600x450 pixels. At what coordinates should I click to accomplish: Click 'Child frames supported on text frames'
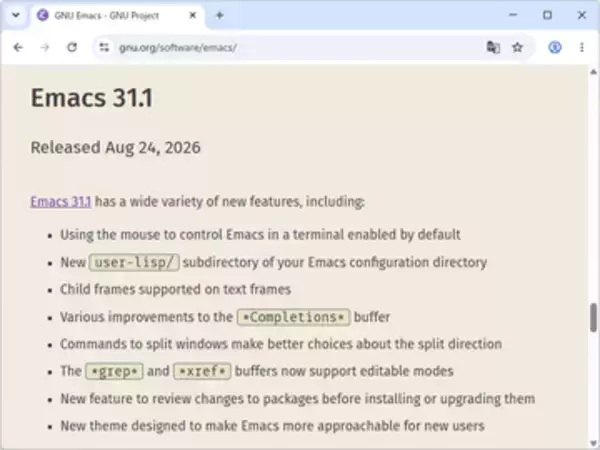[x=176, y=289]
